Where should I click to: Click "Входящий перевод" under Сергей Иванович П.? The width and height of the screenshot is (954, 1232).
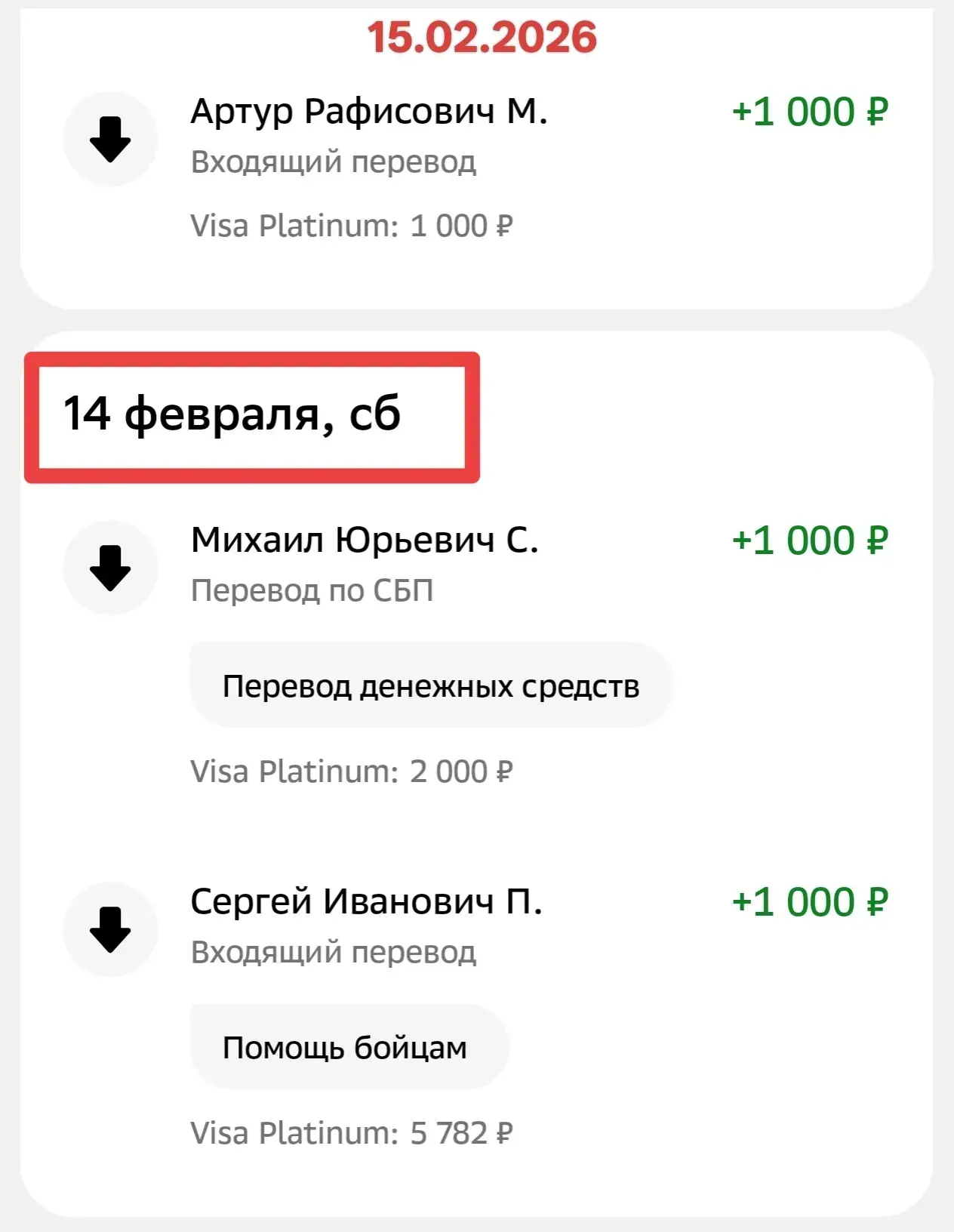(x=333, y=953)
